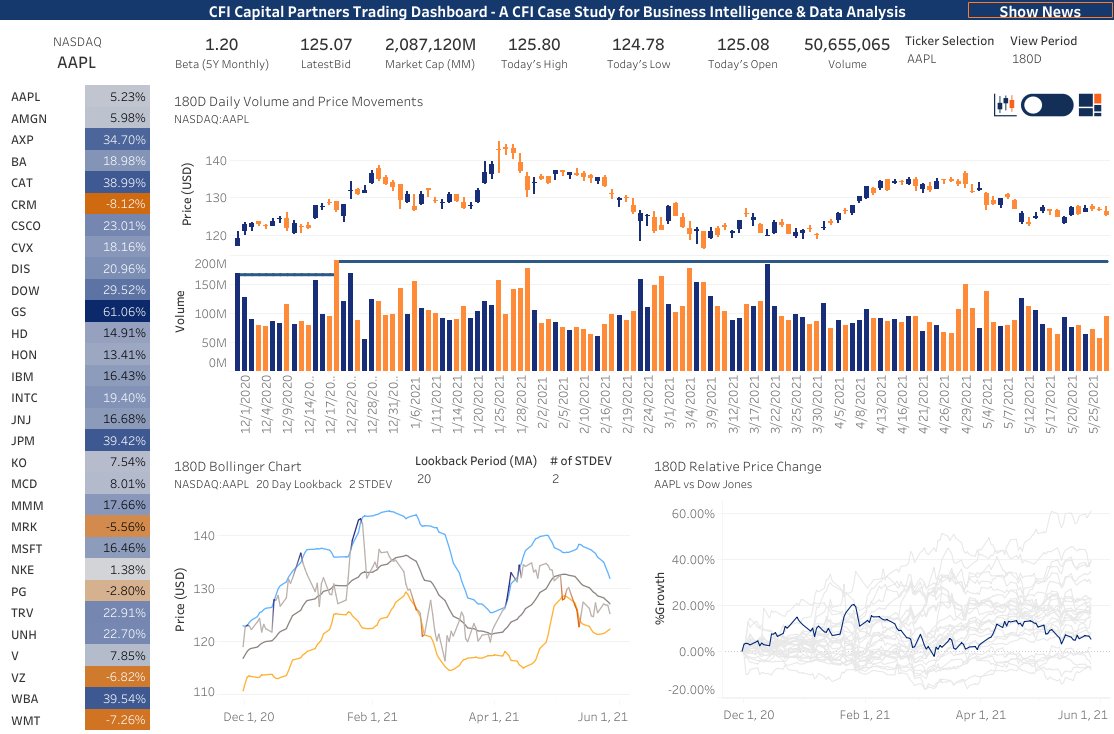Select VZ in the ticker list
The width and height of the screenshot is (1114, 734).
18,677
